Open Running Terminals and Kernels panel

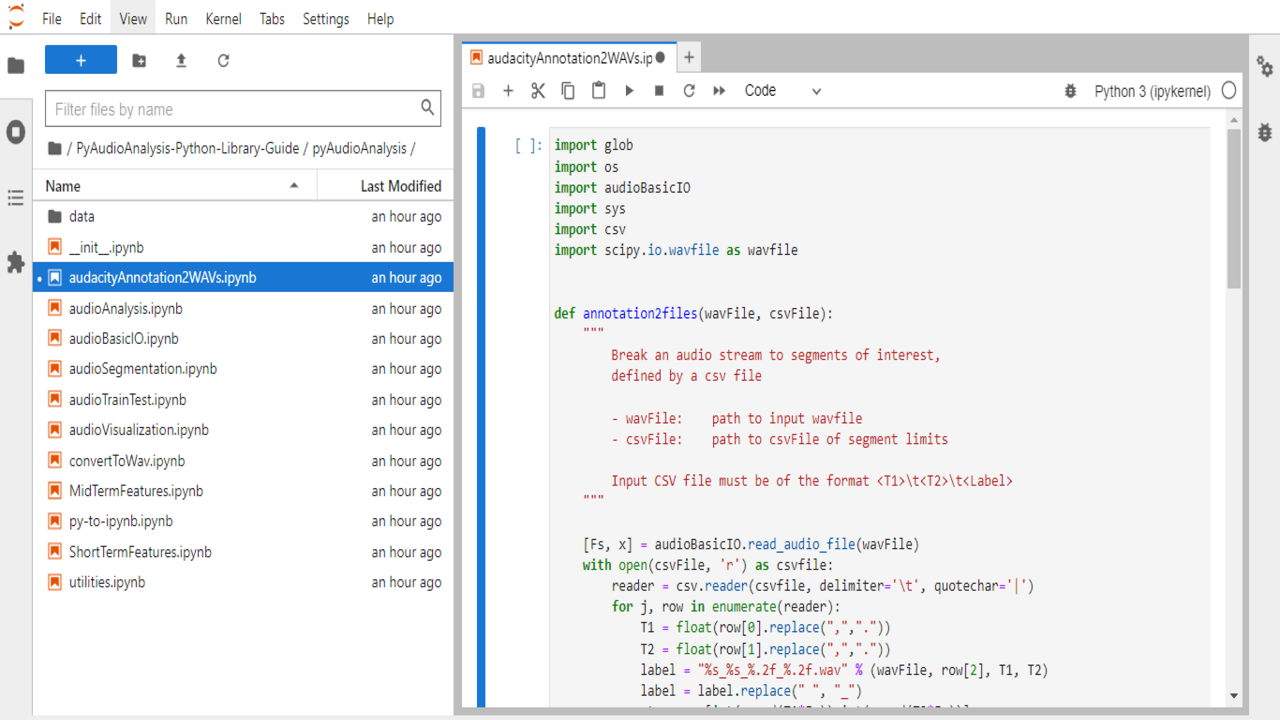[x=16, y=132]
